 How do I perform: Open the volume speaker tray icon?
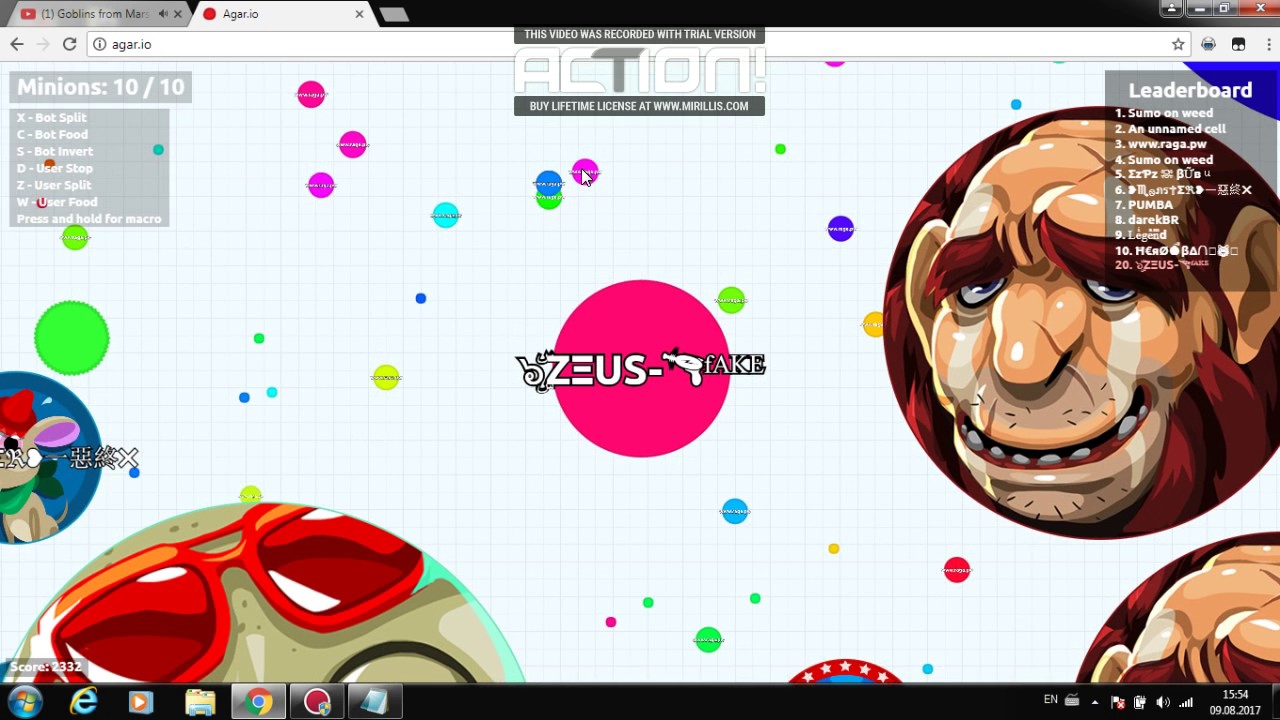tap(1163, 702)
